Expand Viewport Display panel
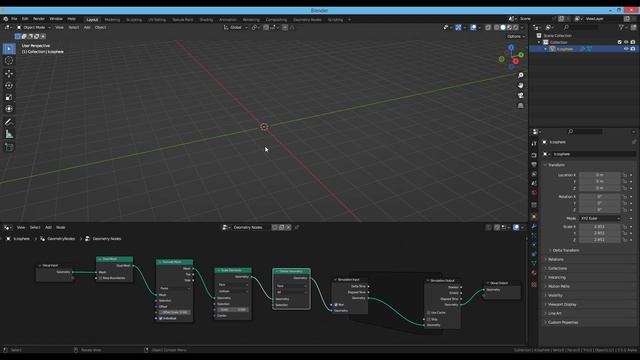The height and width of the screenshot is (360, 640). click(562, 304)
